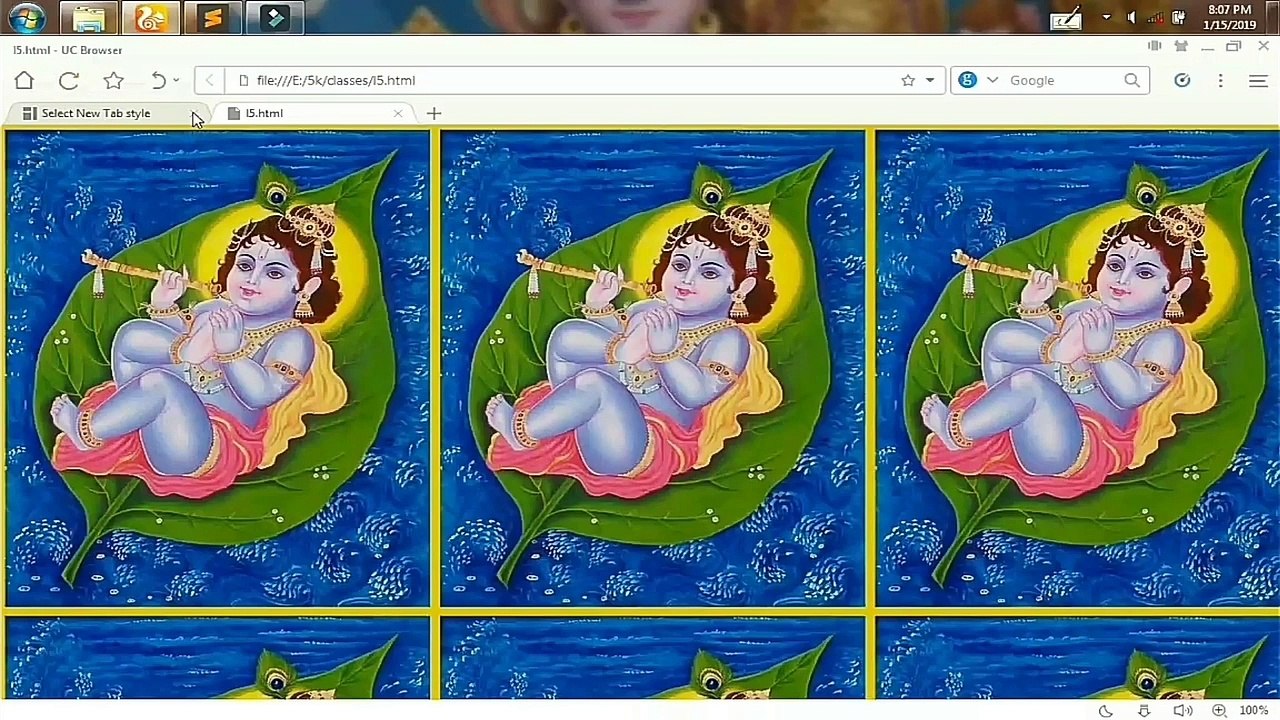Expand the undo closed tabs dropdown arrow
Image resolution: width=1280 pixels, height=720 pixels.
pyautogui.click(x=176, y=80)
